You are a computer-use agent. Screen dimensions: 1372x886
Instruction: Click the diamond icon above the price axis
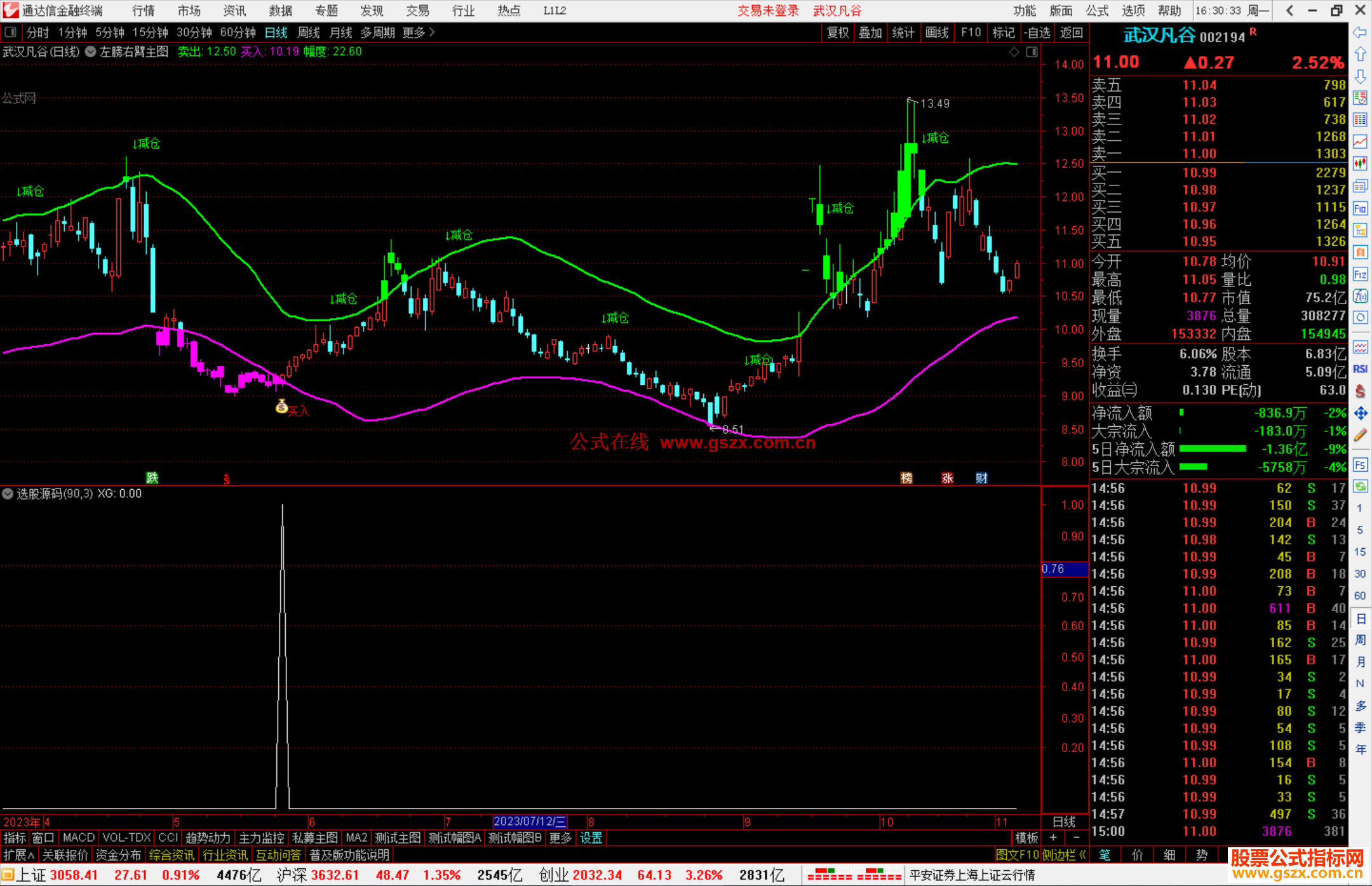pyautogui.click(x=1014, y=52)
